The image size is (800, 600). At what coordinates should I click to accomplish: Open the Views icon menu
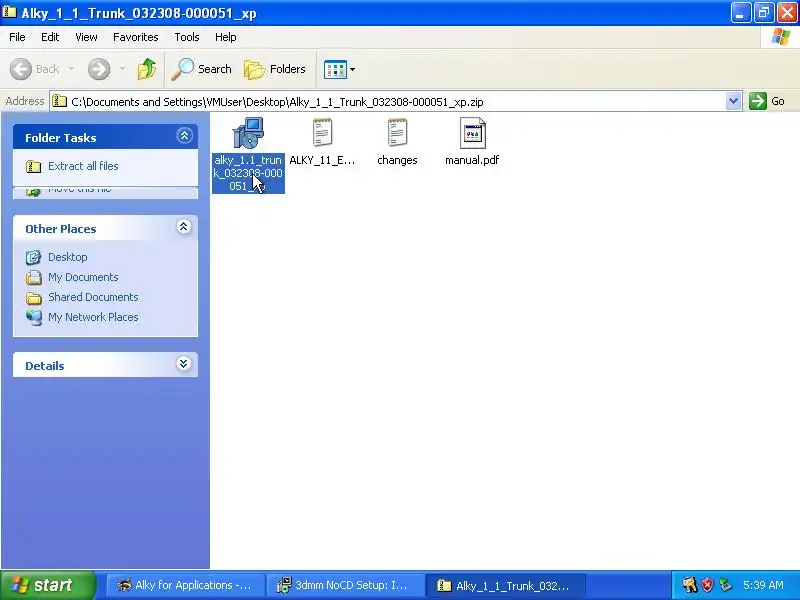click(x=335, y=69)
